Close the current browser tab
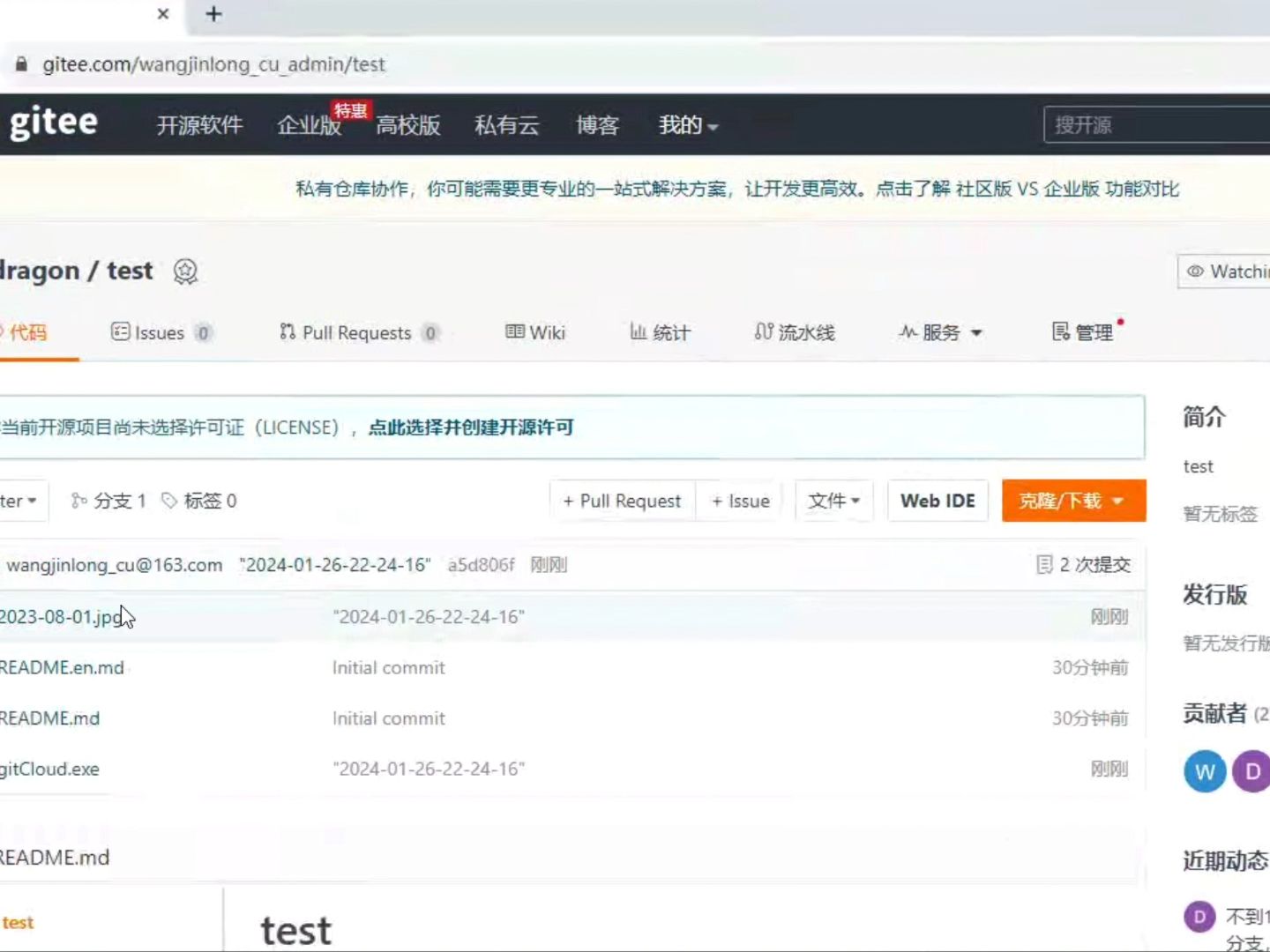1270x952 pixels. coord(163,14)
